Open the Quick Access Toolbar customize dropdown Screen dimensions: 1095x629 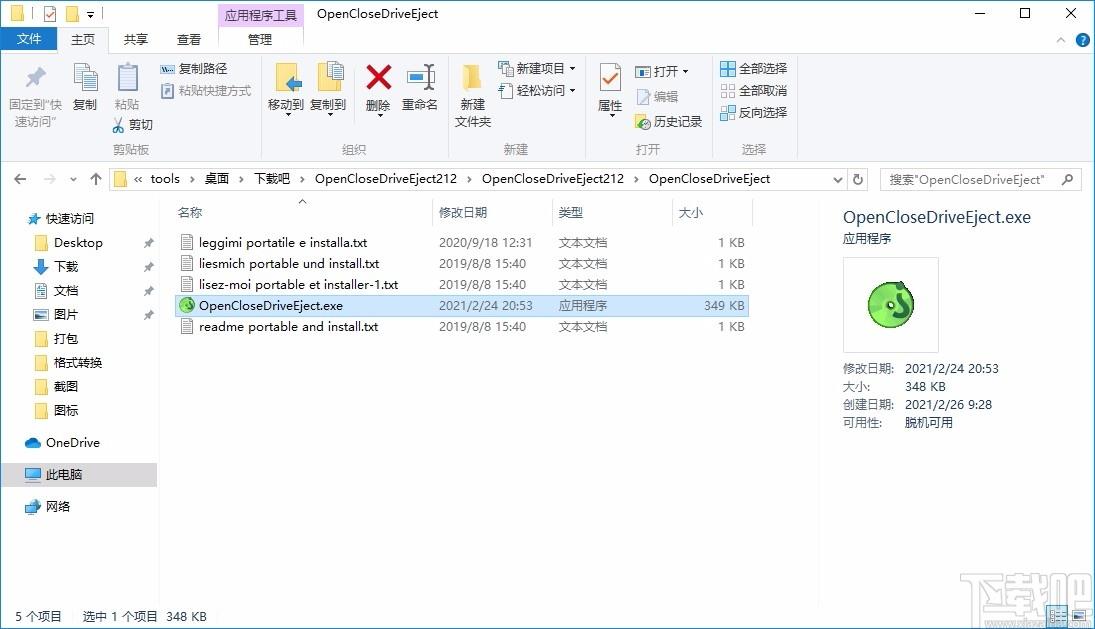point(91,14)
